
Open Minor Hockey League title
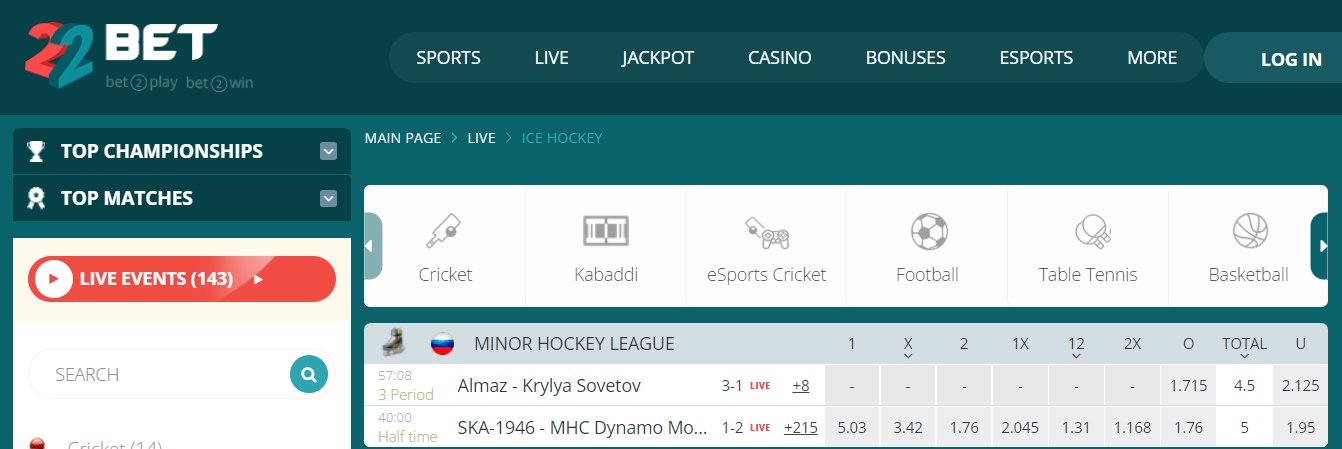pyautogui.click(x=574, y=344)
